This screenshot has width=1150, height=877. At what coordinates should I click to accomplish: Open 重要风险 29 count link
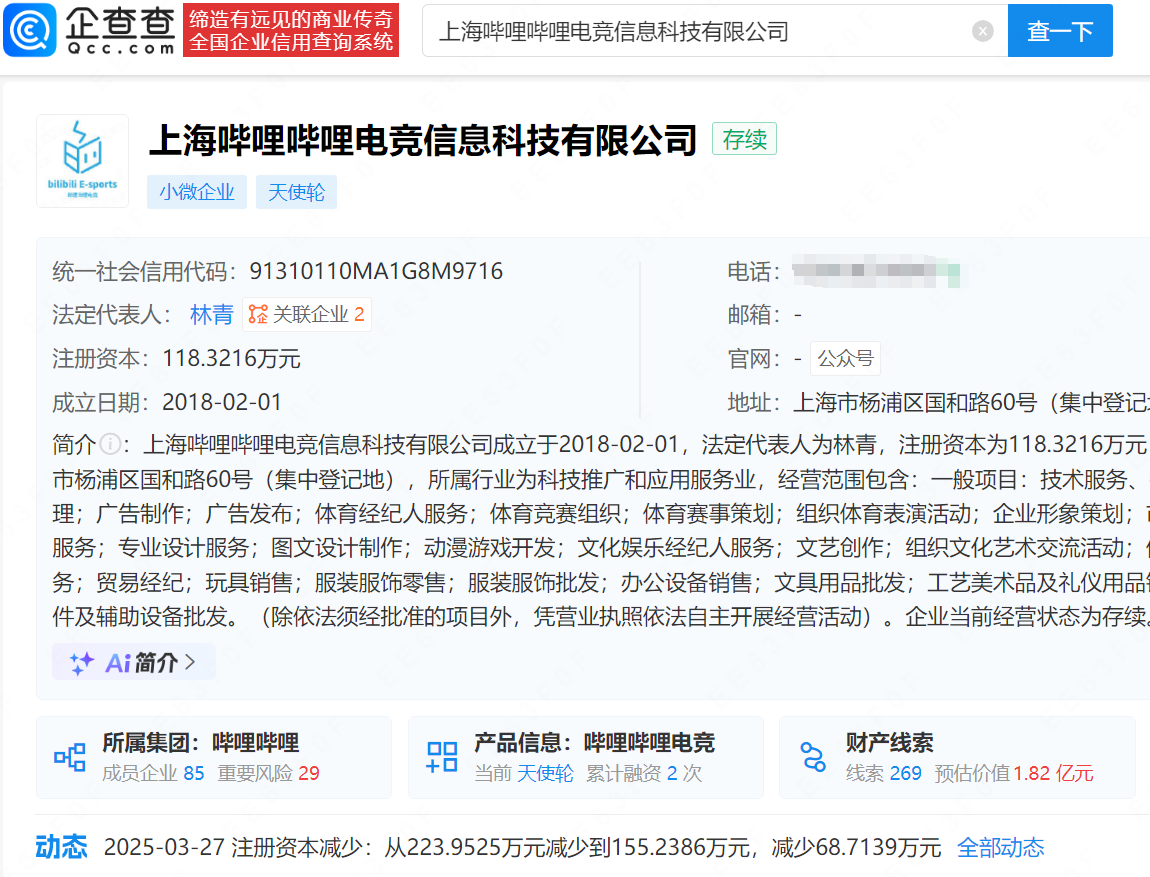coord(309,773)
